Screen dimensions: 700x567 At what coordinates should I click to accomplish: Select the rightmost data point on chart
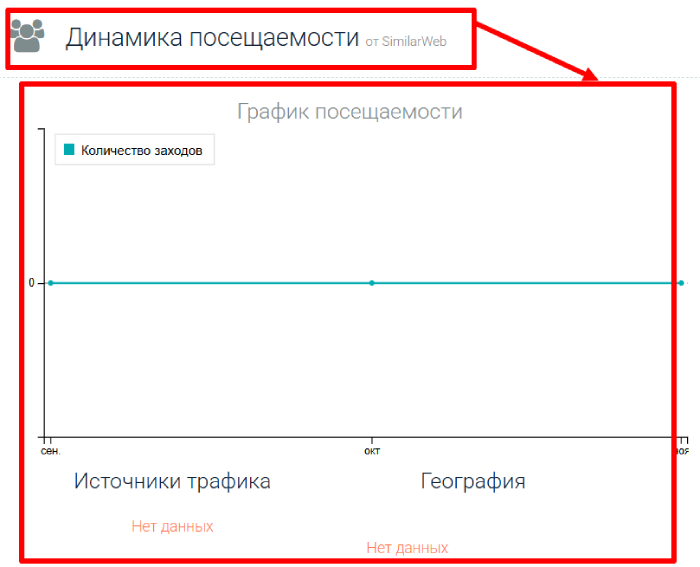coord(681,283)
